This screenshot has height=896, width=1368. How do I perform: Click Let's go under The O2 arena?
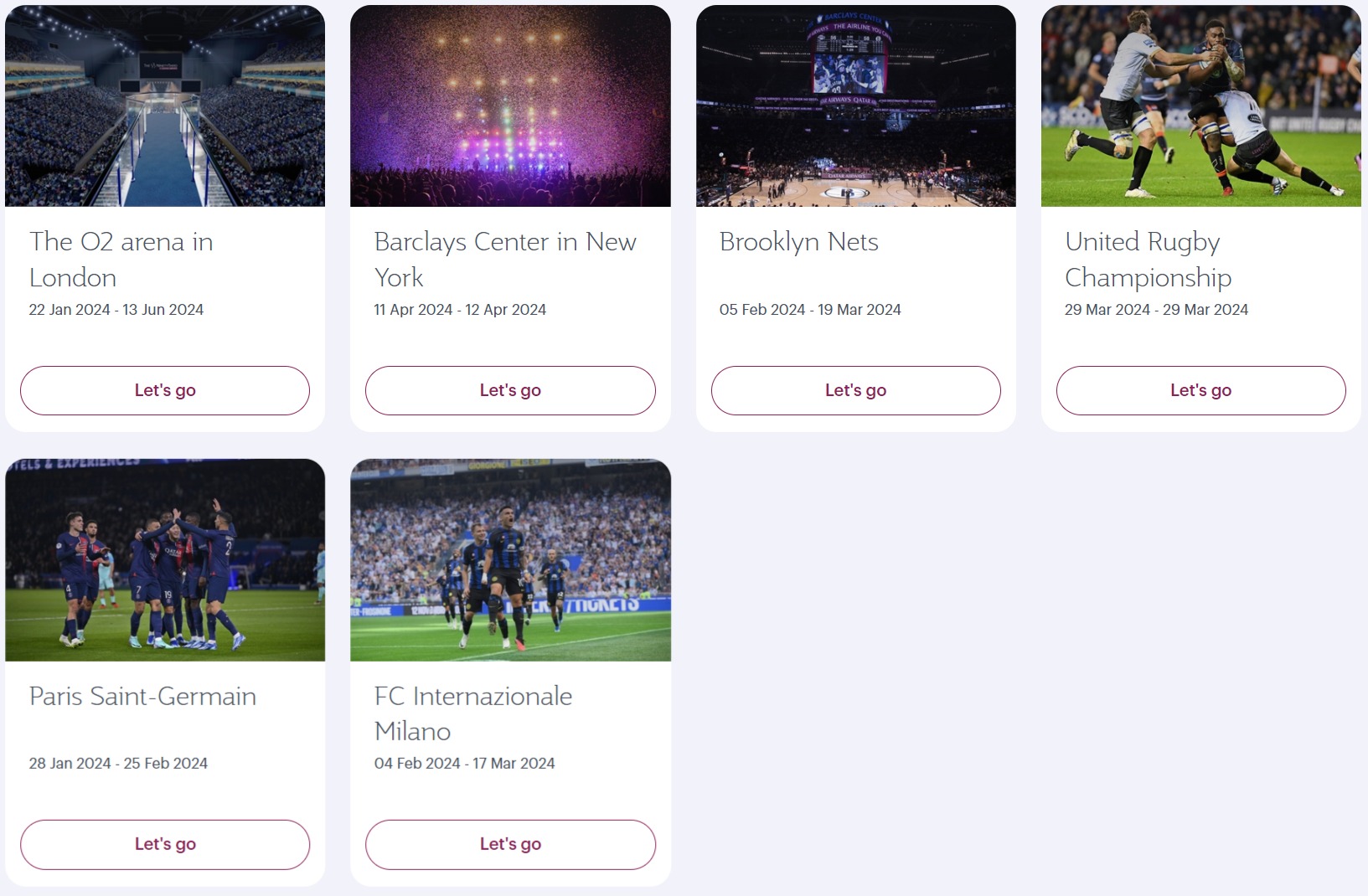(x=165, y=390)
